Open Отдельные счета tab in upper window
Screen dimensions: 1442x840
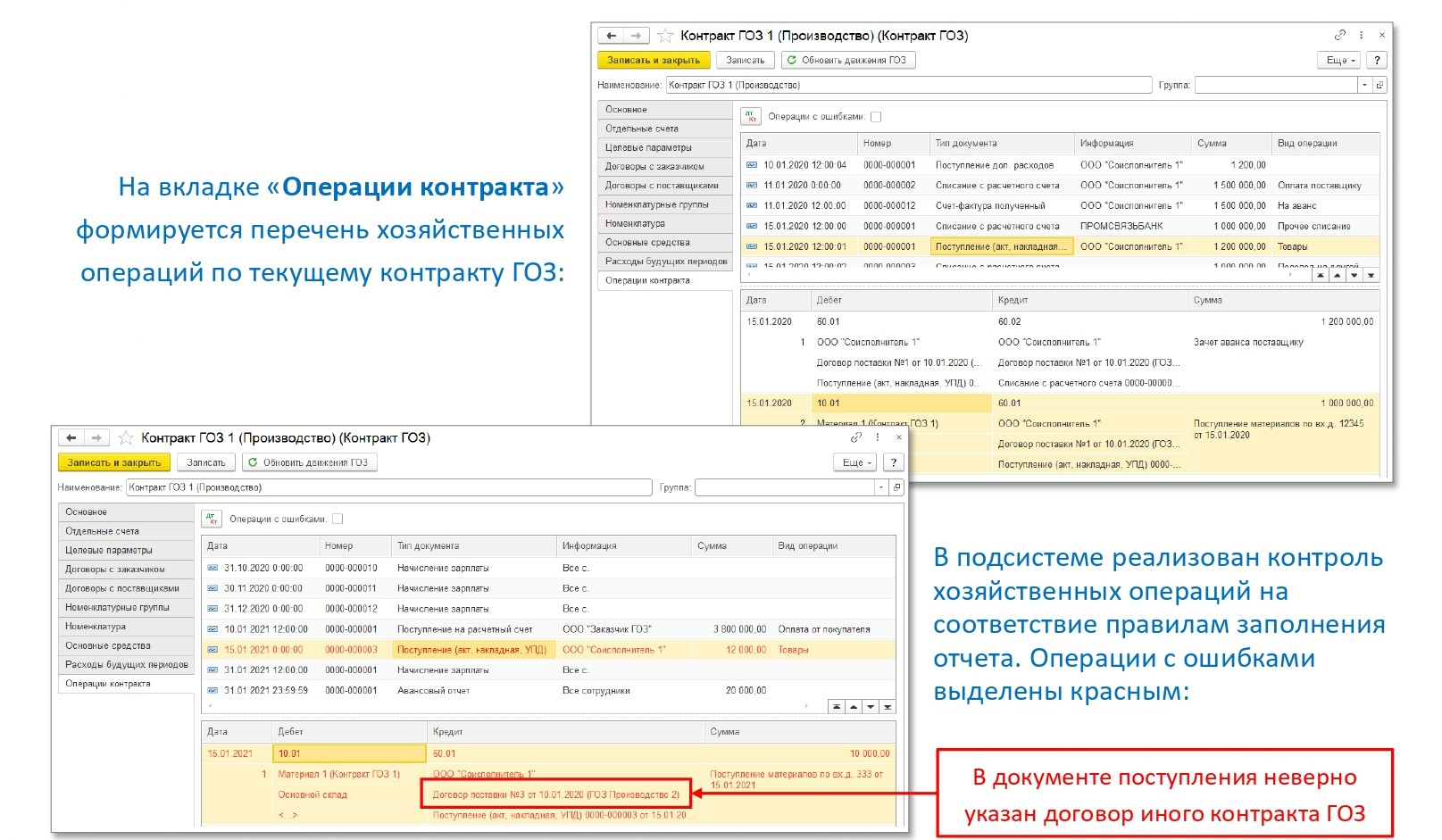(x=665, y=129)
